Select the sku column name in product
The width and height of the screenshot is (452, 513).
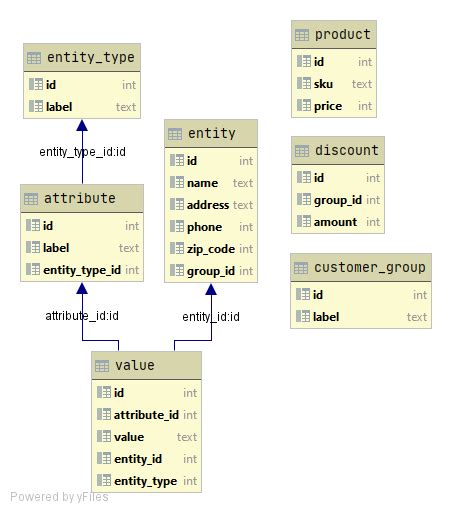[x=323, y=84]
